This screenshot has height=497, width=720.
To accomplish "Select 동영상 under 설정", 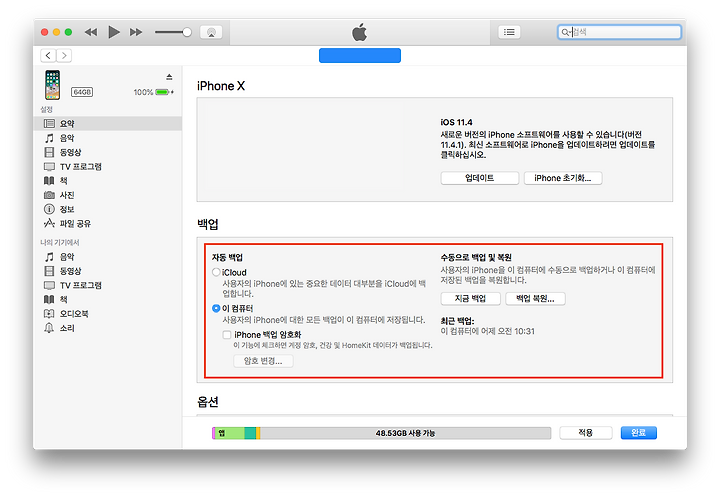I will 108,152.
